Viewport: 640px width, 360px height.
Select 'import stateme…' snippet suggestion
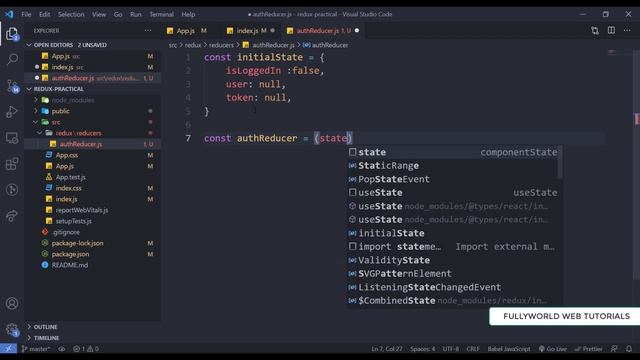click(452, 247)
